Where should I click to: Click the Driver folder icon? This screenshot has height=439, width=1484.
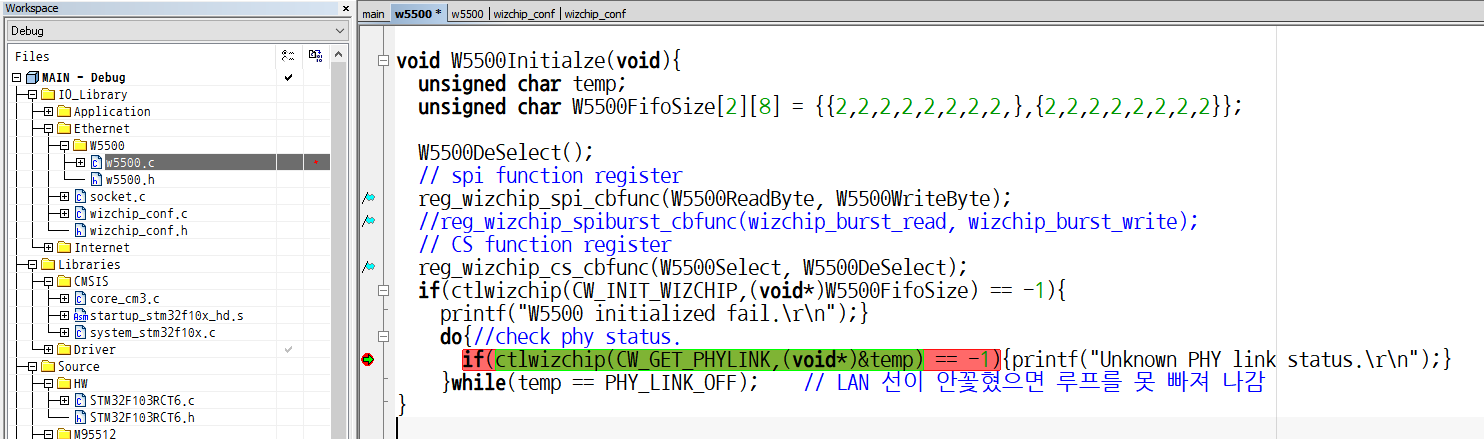click(x=64, y=349)
